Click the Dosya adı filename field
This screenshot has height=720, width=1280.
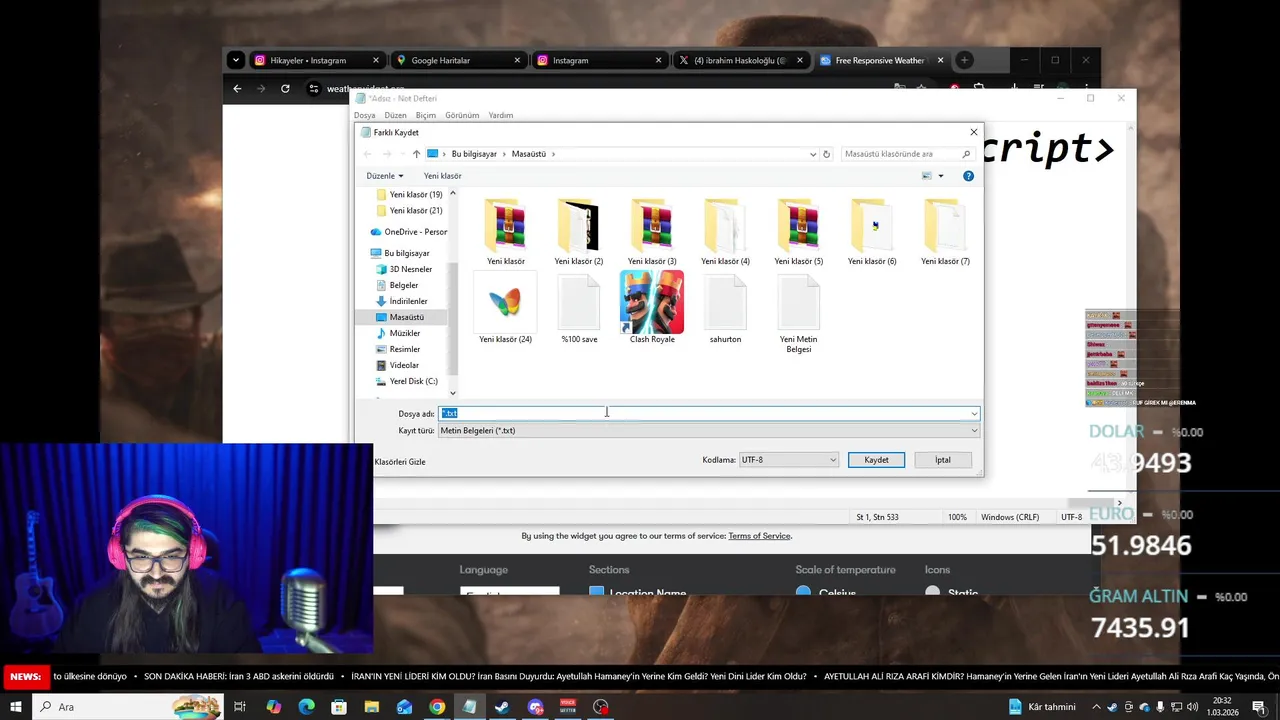point(704,414)
